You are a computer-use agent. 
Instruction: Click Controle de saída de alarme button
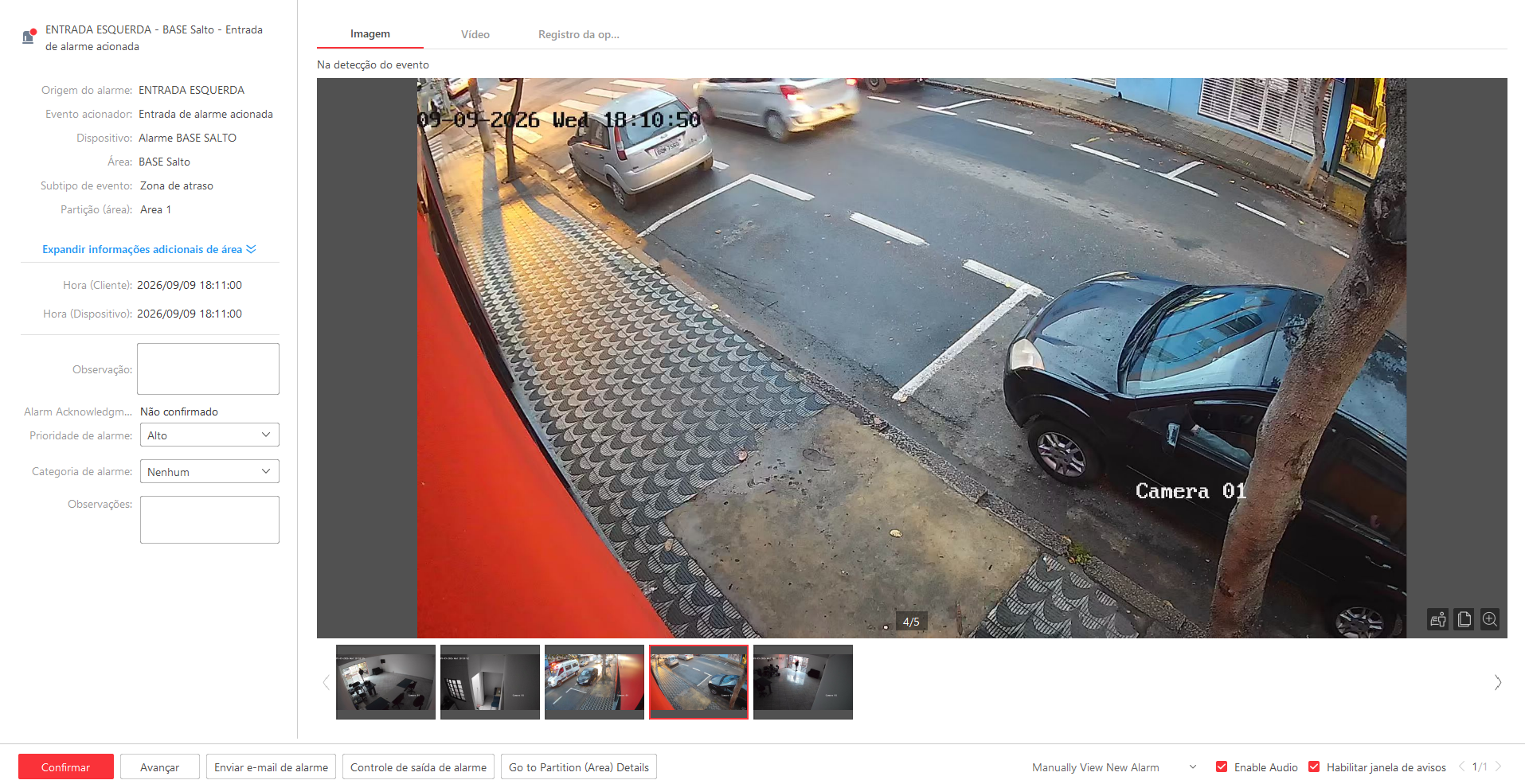point(418,766)
